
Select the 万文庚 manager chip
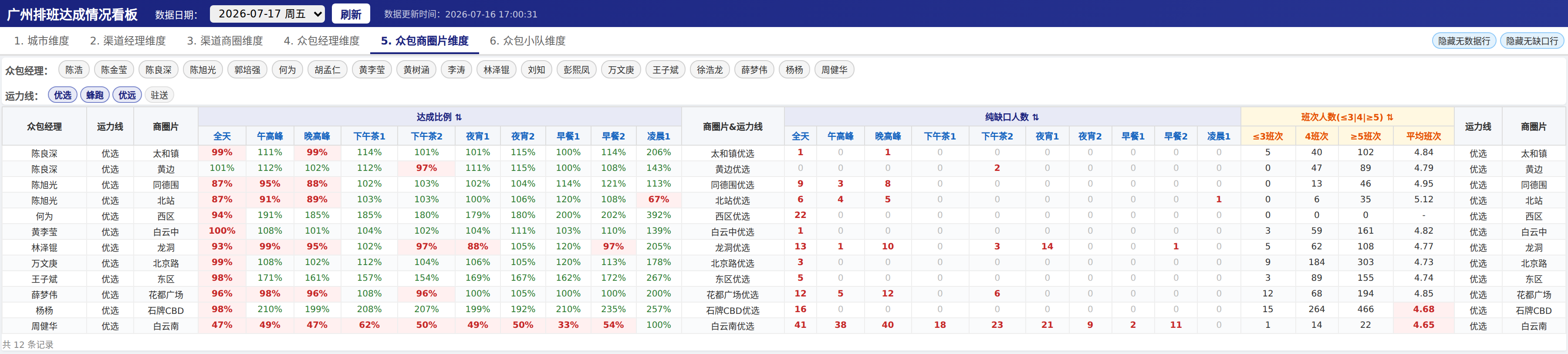621,69
